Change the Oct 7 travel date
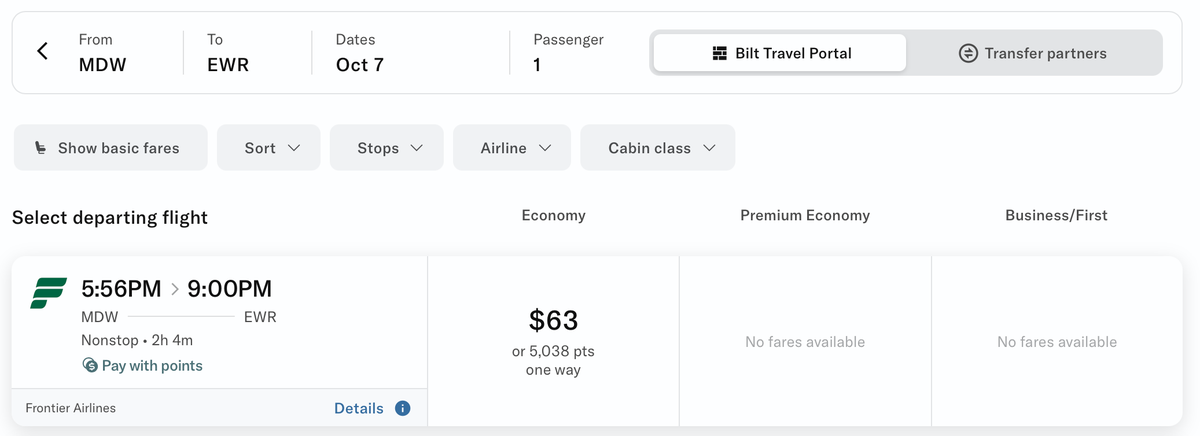1200x436 pixels. (360, 53)
